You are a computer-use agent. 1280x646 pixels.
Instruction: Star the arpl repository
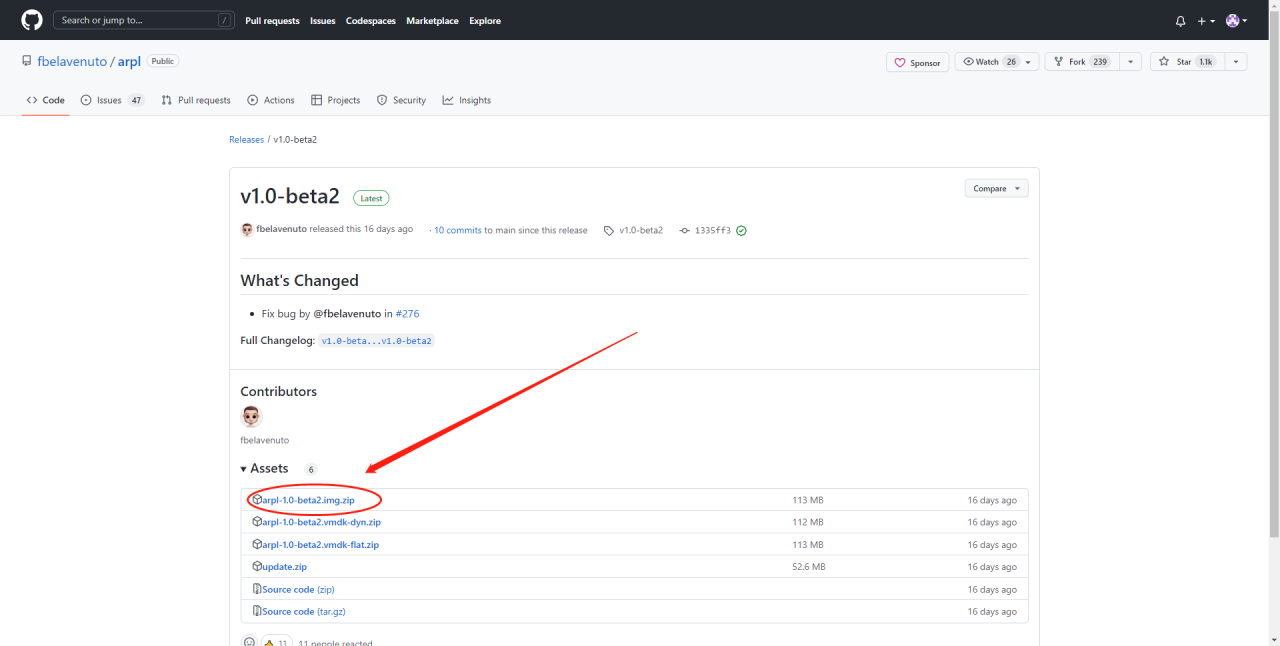[1185, 62]
